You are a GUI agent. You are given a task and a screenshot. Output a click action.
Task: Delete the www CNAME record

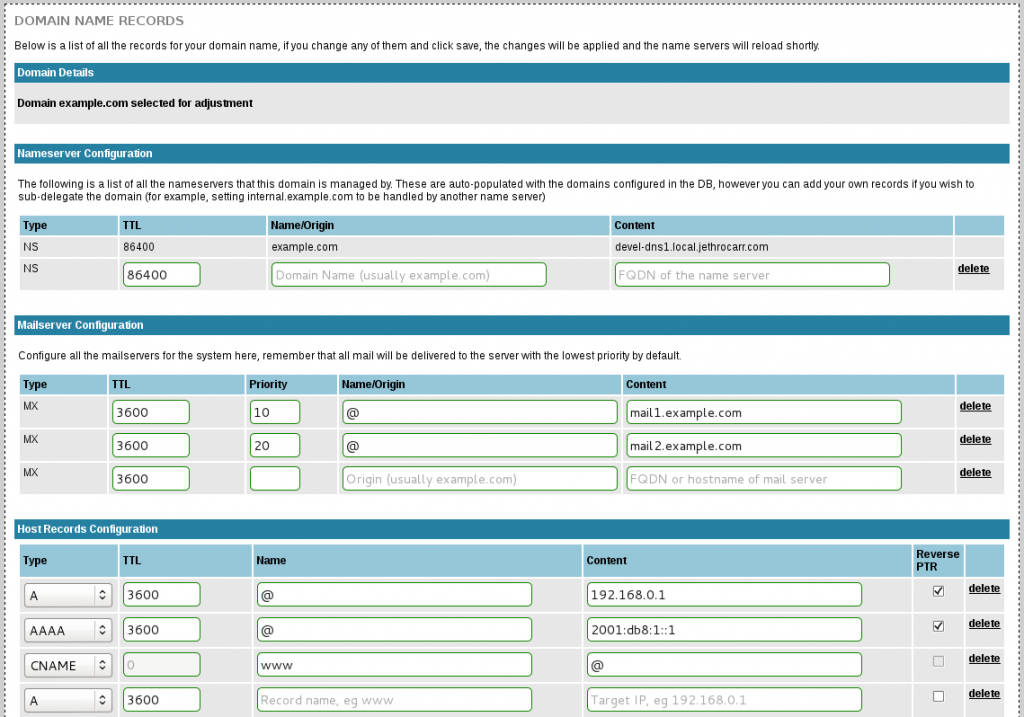click(984, 658)
